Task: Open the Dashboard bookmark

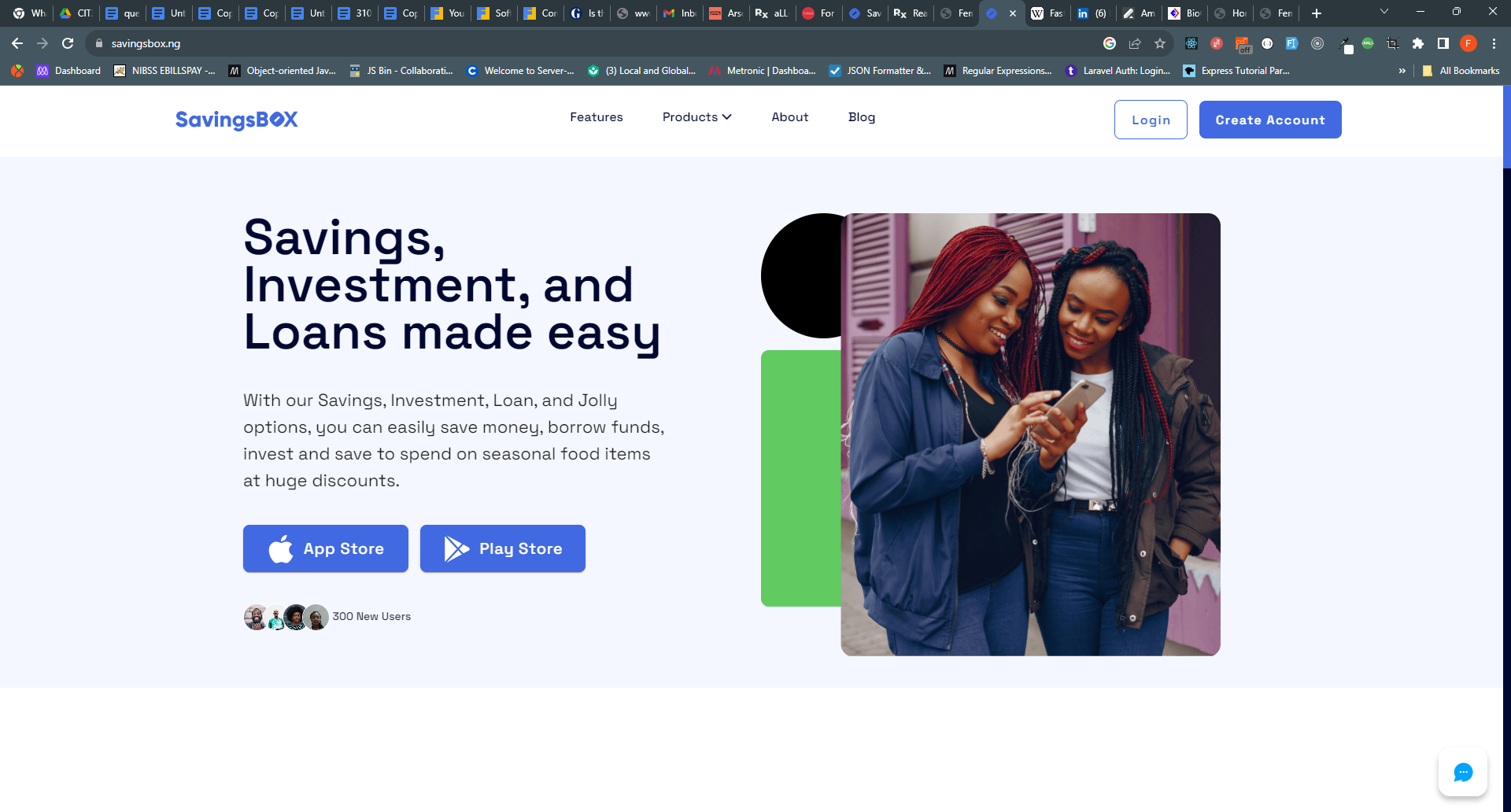Action: [x=68, y=71]
